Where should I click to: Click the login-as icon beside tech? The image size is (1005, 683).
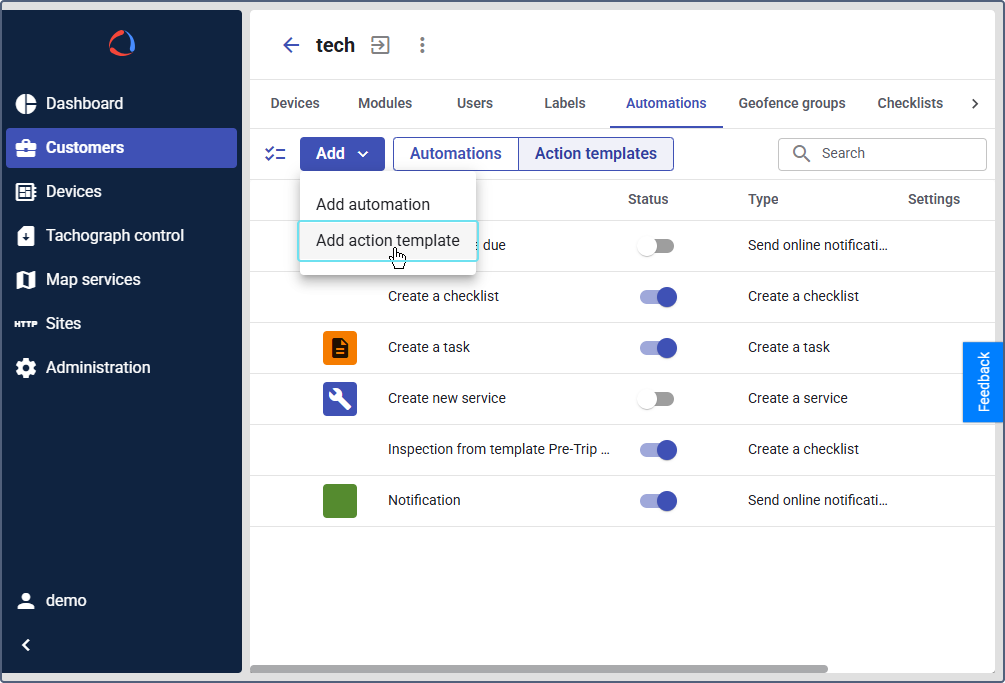click(380, 45)
